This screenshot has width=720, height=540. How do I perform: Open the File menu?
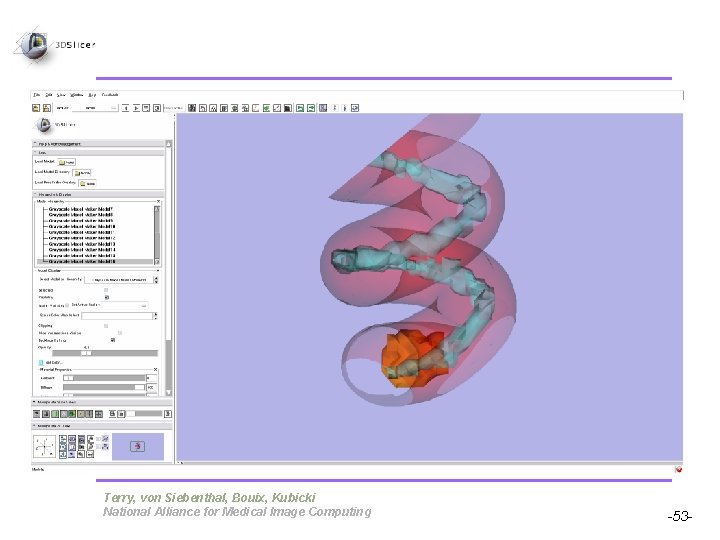(x=37, y=95)
